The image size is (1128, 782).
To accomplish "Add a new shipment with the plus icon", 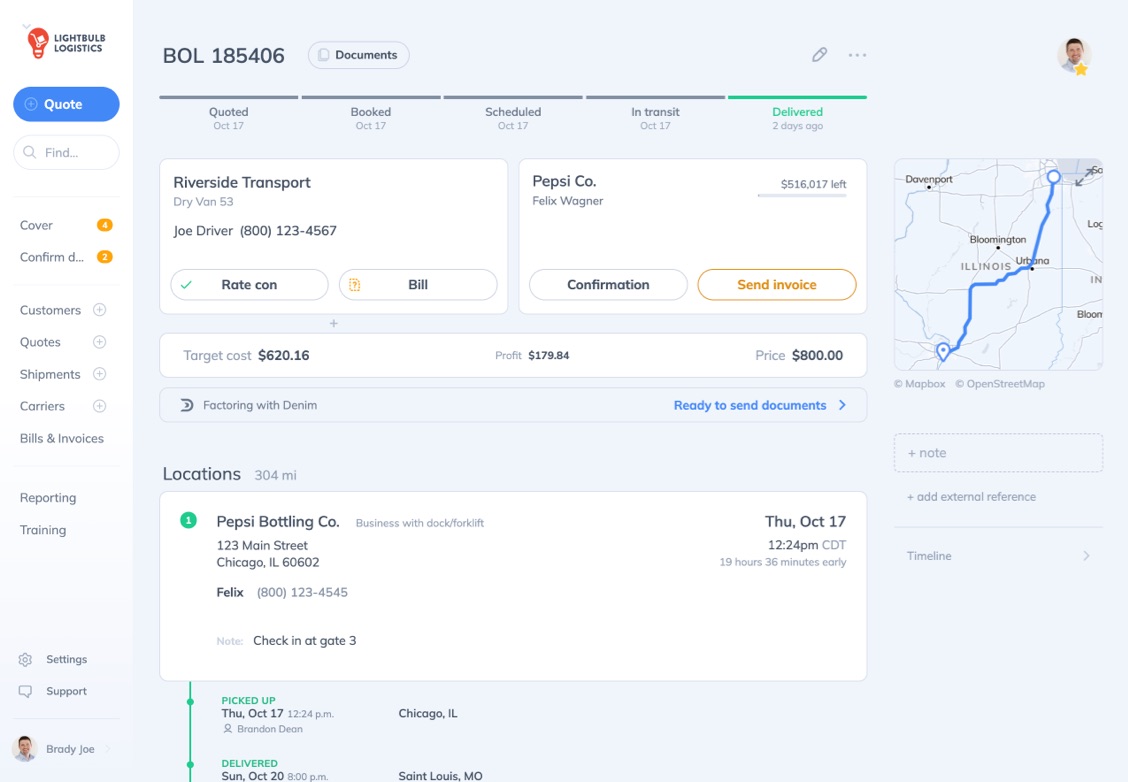I will click(x=100, y=374).
